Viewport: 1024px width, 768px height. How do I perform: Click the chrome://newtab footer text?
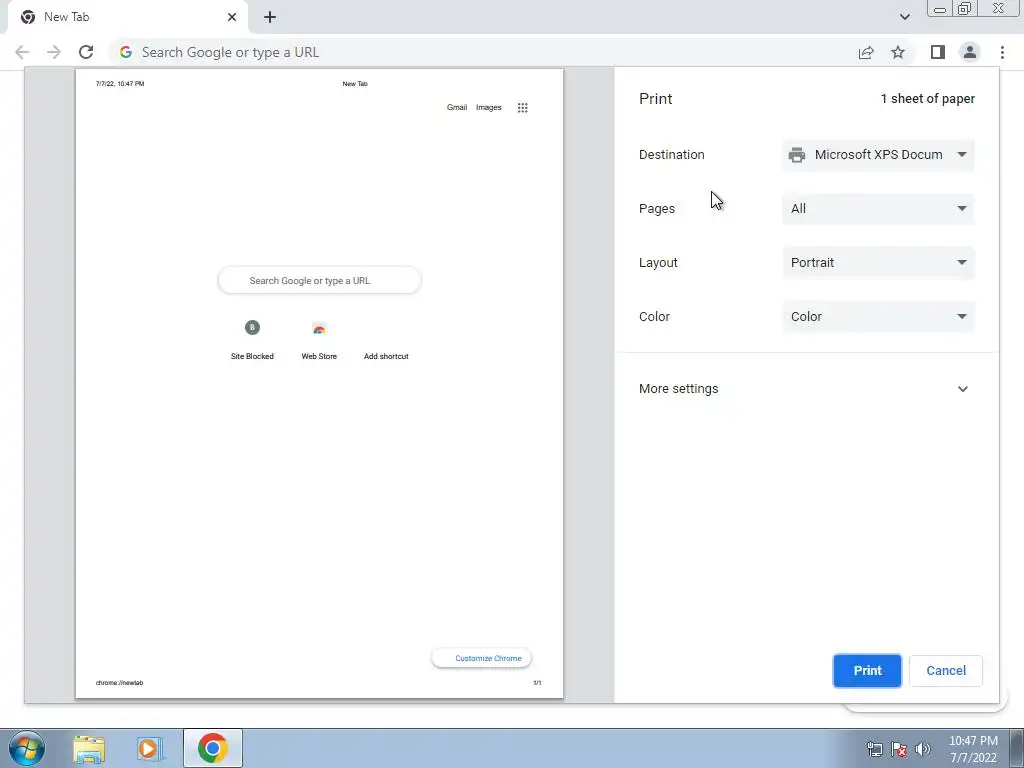pos(120,683)
